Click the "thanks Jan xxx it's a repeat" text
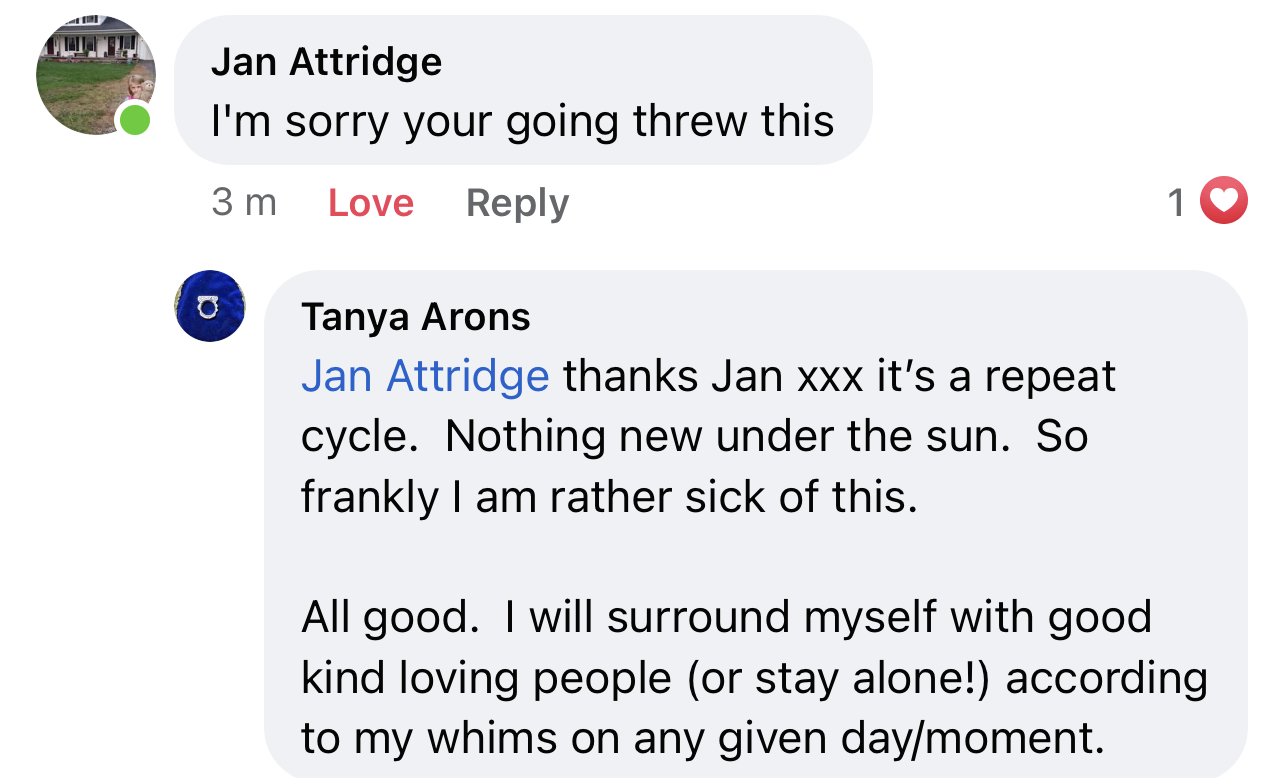The height and width of the screenshot is (778, 1284). [x=839, y=377]
